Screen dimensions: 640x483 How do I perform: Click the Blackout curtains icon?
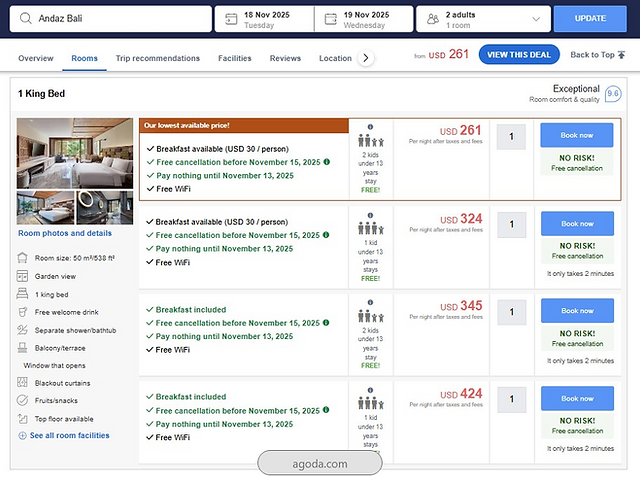pyautogui.click(x=22, y=383)
